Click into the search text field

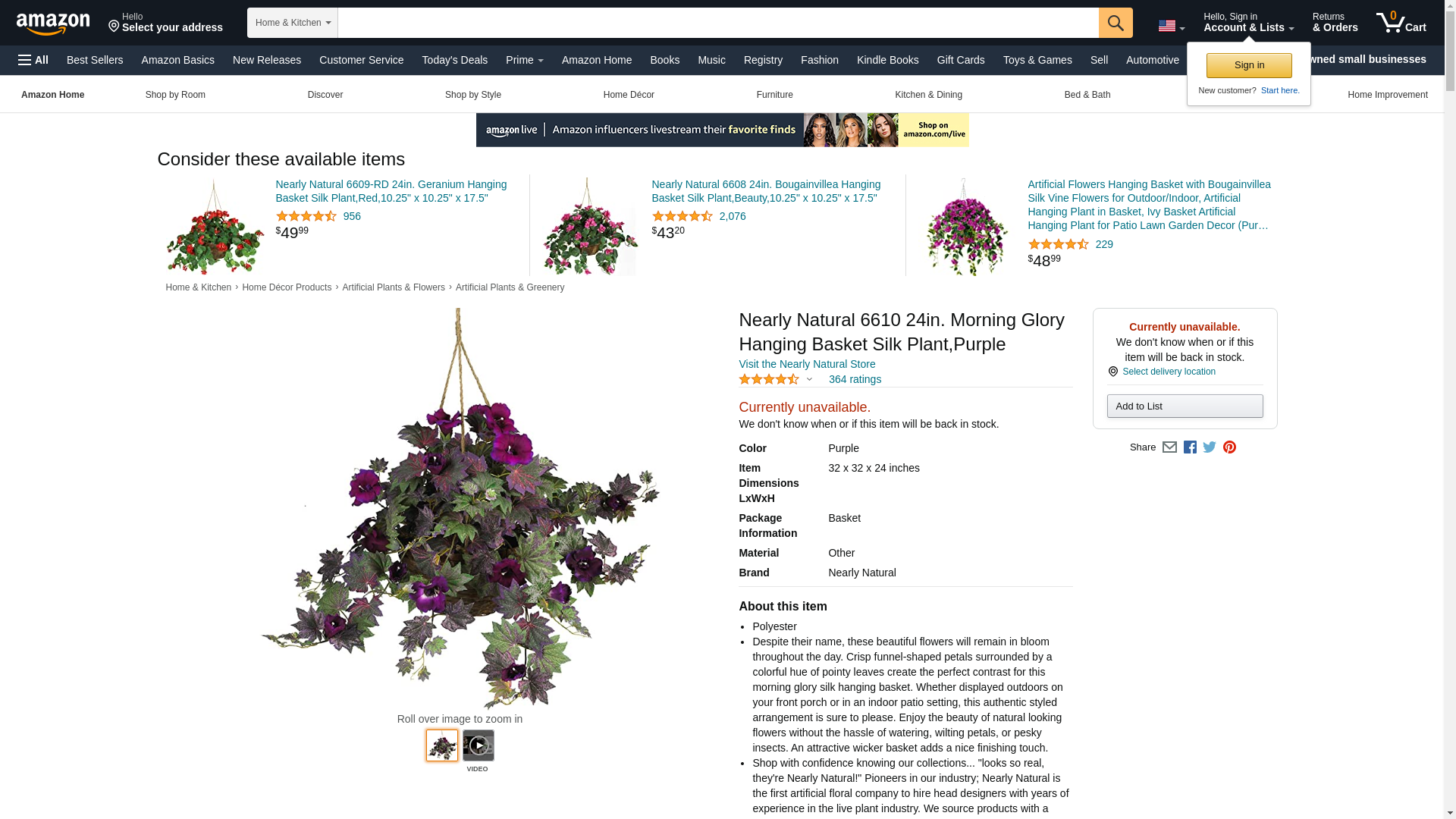[717, 23]
